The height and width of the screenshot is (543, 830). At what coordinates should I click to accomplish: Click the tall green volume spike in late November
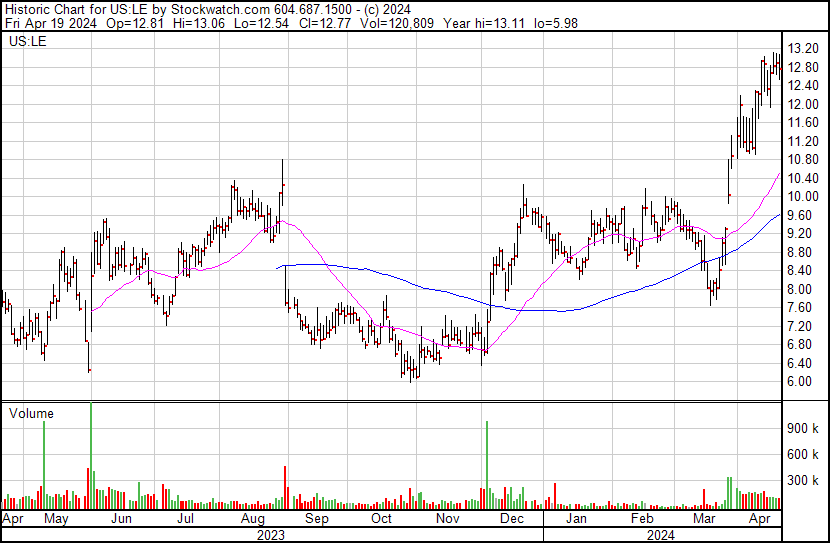(x=487, y=465)
